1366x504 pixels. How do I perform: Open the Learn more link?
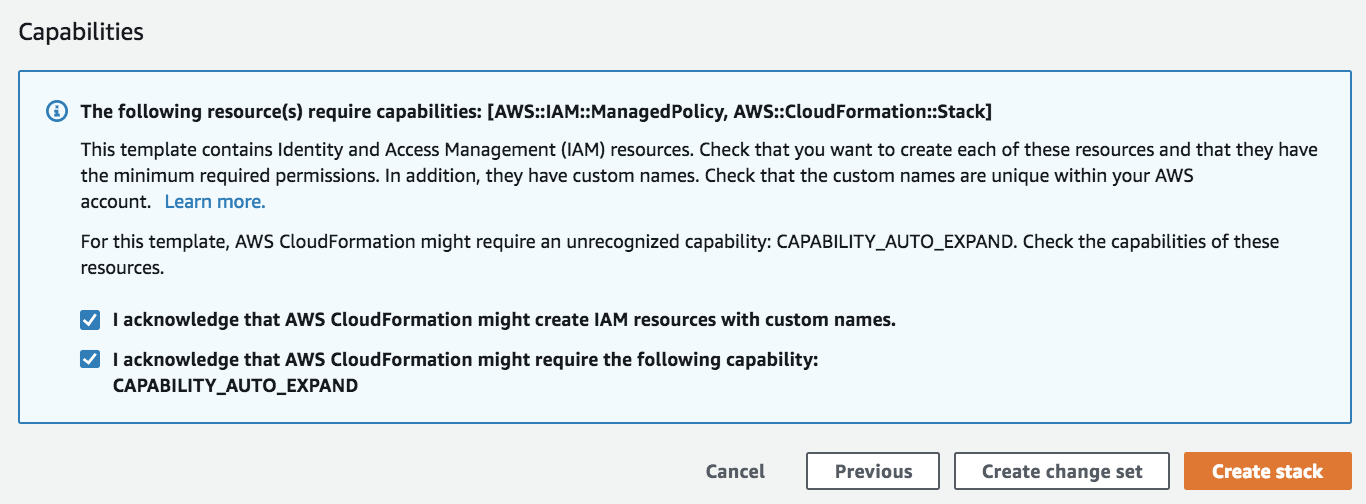coord(215,202)
